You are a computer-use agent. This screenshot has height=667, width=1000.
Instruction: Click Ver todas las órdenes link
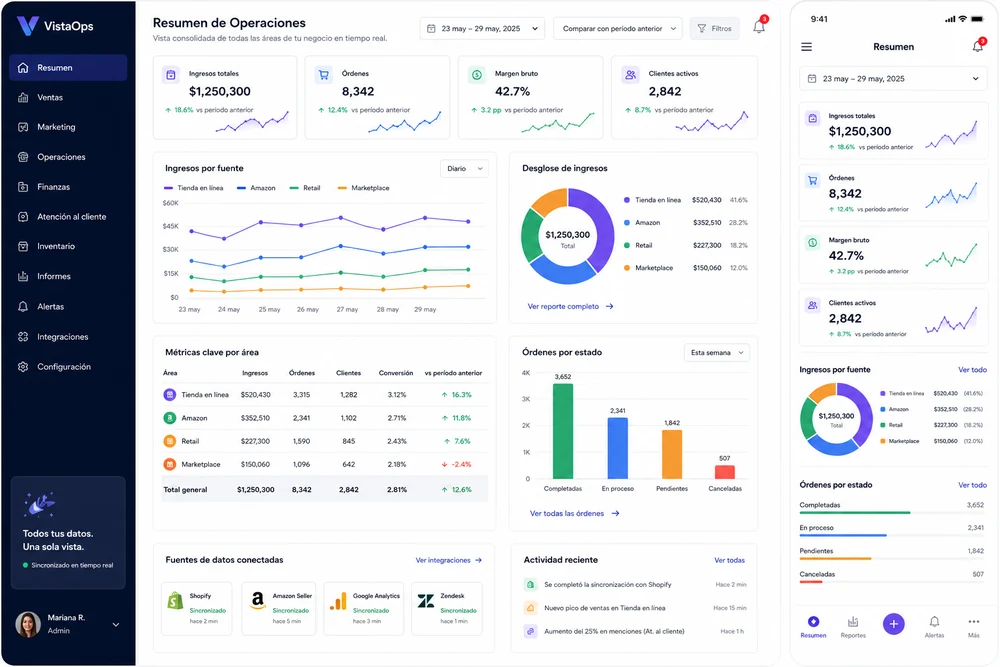click(574, 513)
